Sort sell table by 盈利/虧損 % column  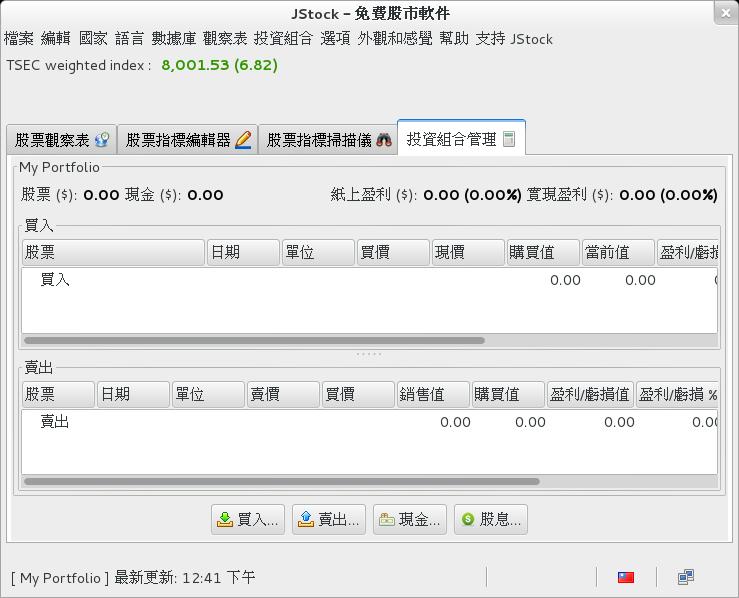click(x=677, y=394)
